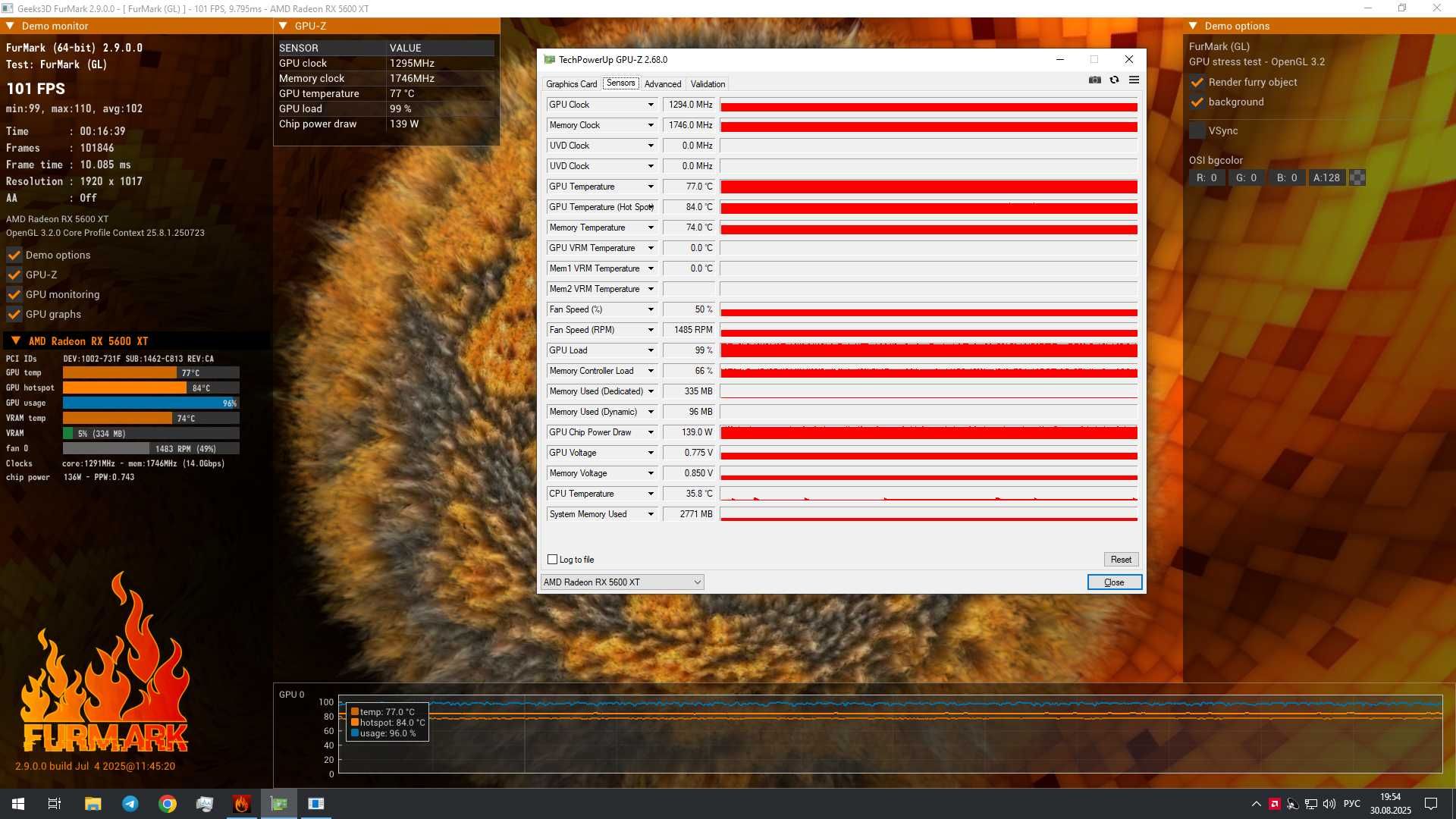
Task: Open the CPU Temperature sensor dropdown
Action: (651, 494)
